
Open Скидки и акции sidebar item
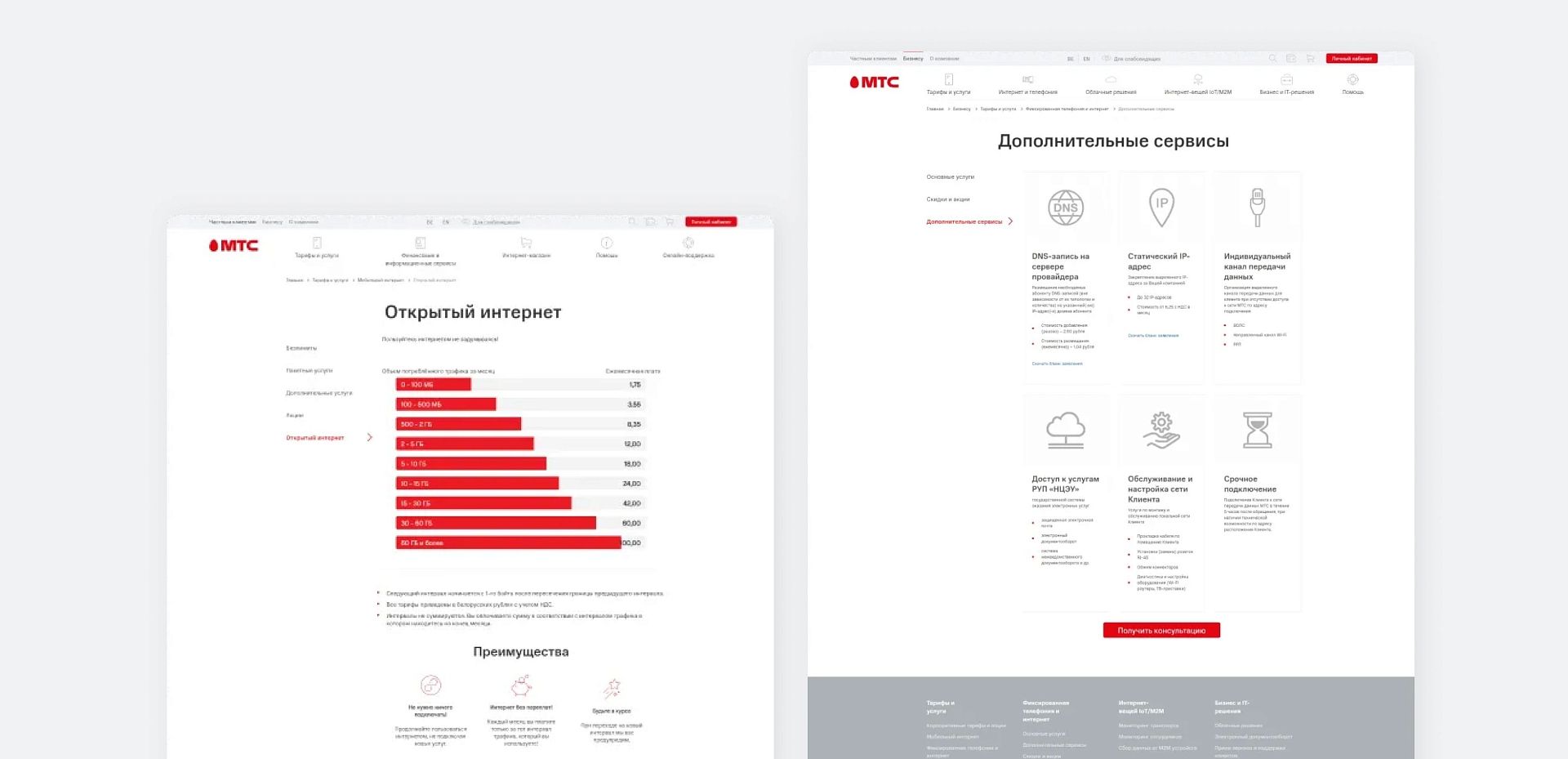pos(947,199)
